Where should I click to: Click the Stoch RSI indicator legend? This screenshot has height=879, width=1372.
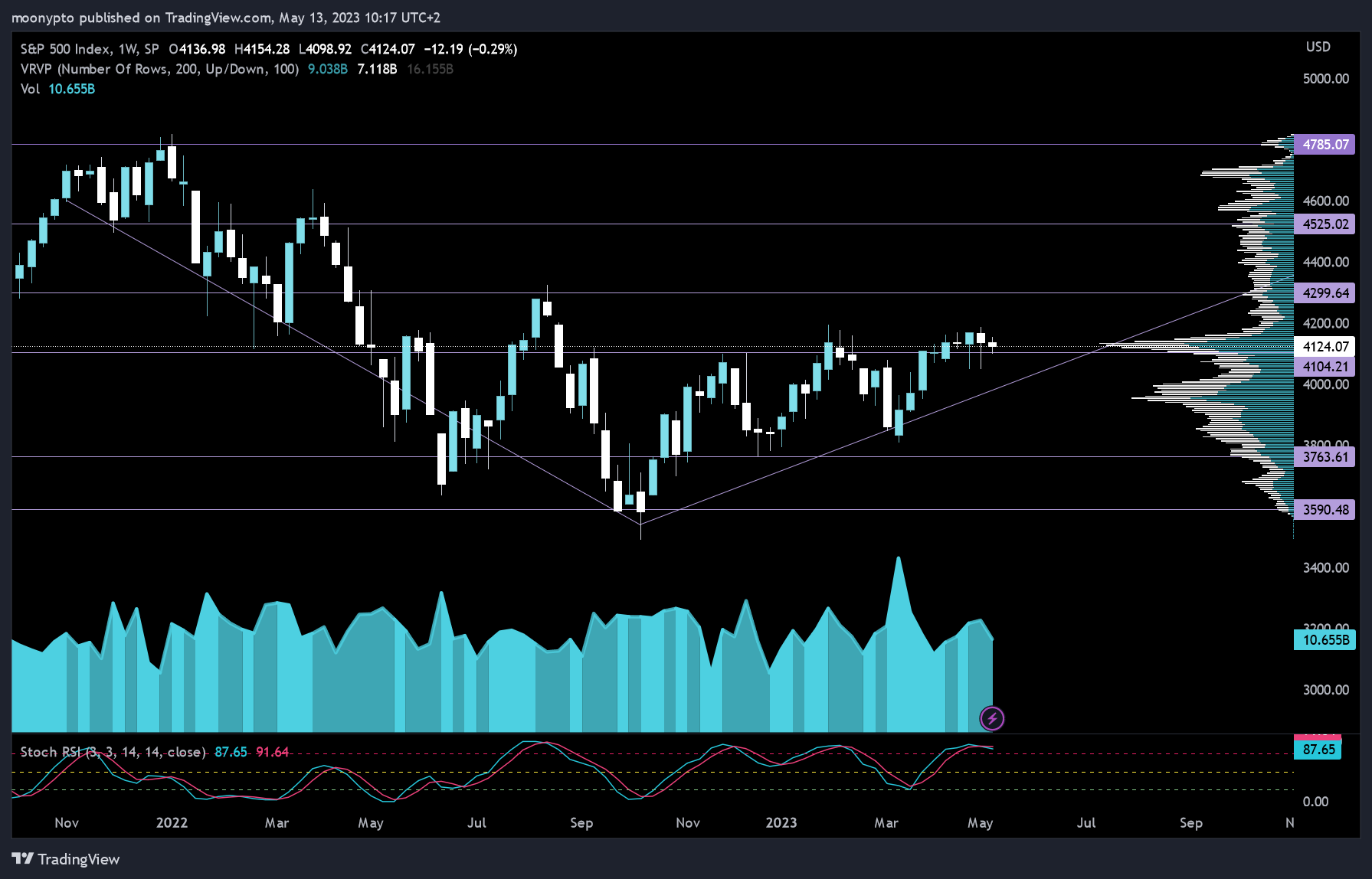pos(113,752)
